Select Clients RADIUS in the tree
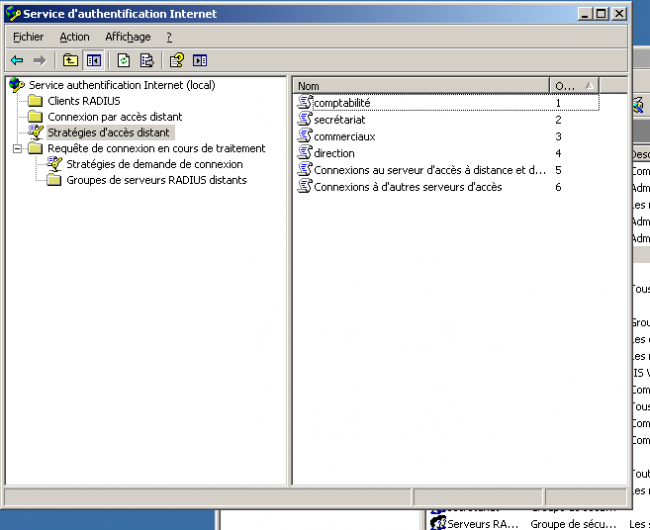Screen dimensions: 650x530 (x=85, y=101)
